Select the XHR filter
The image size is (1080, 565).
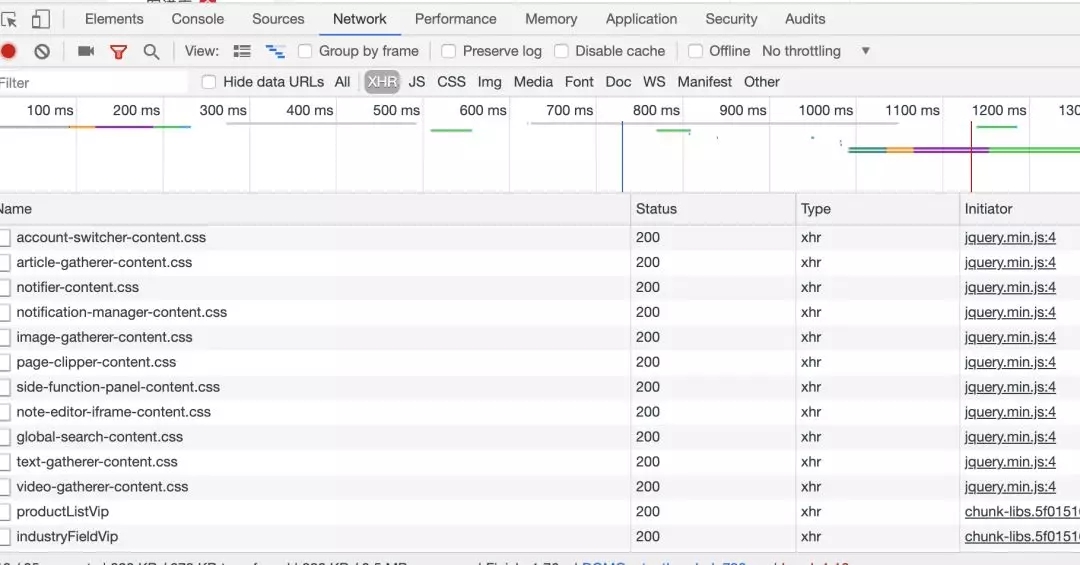[382, 82]
